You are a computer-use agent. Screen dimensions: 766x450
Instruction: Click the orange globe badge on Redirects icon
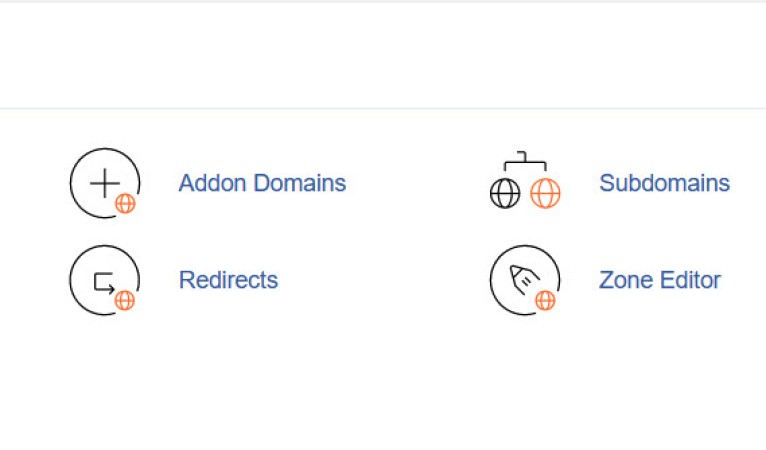tap(125, 300)
